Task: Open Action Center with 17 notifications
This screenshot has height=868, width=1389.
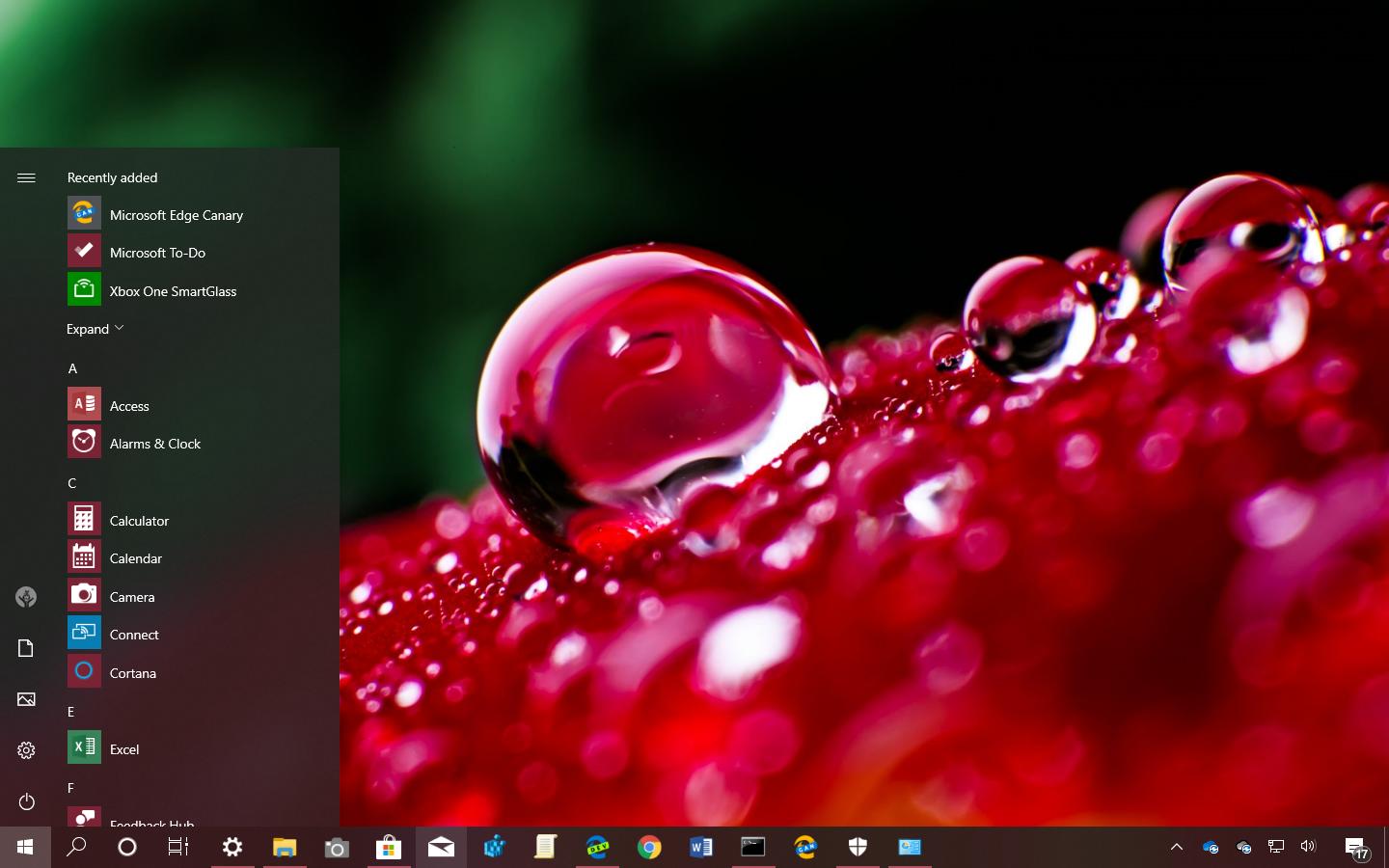Action: click(1355, 847)
